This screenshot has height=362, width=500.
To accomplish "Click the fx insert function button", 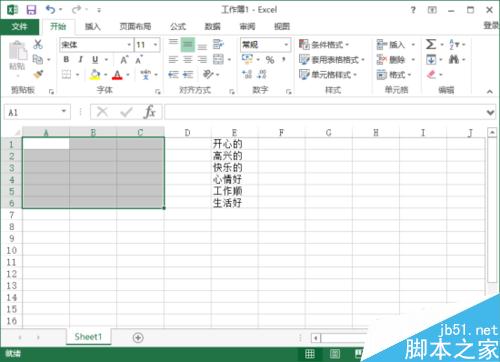I will [150, 112].
